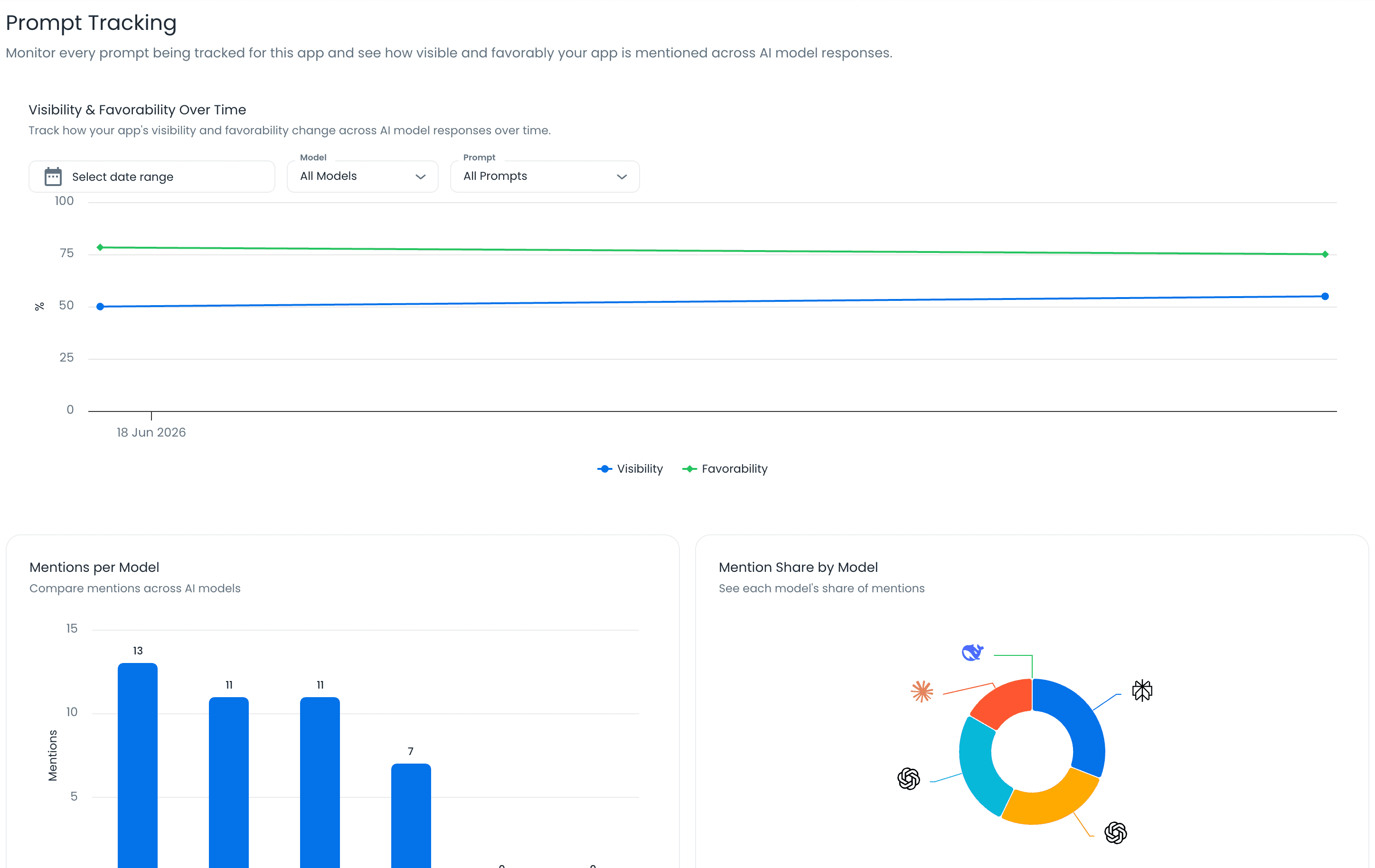
Task: Click the bar labeled 13 mentions
Action: [138, 765]
